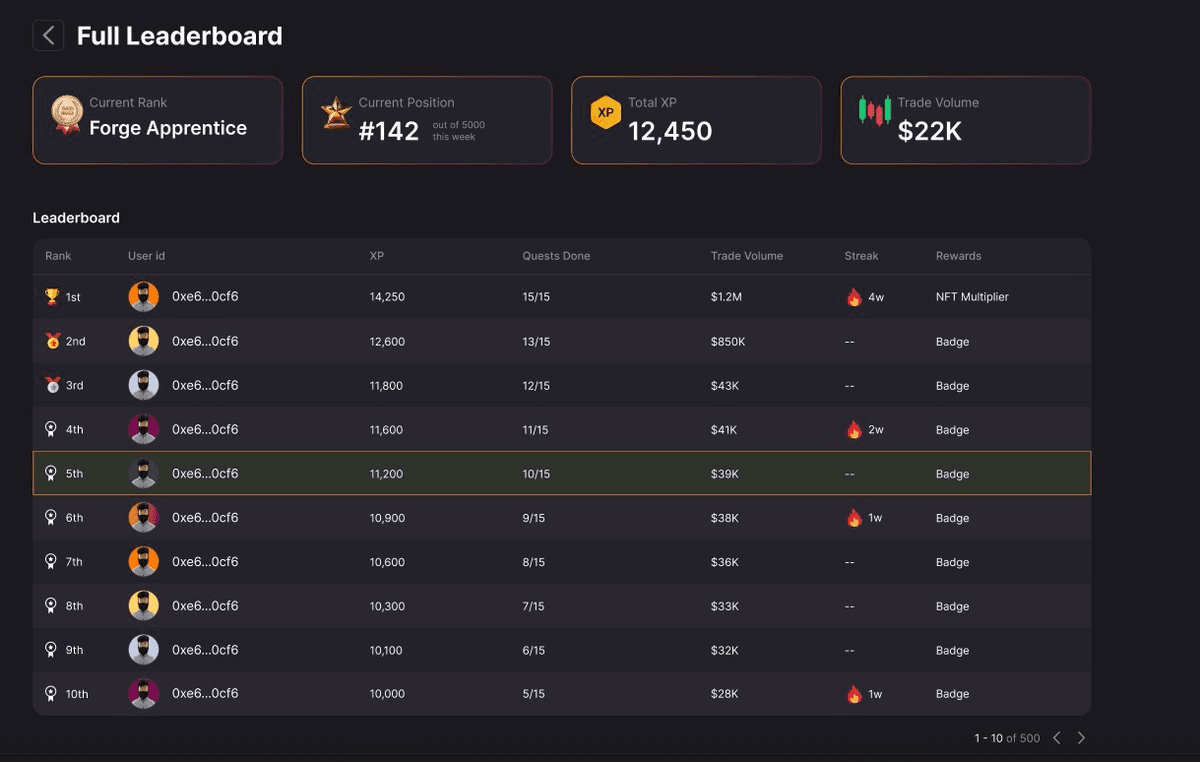Image resolution: width=1200 pixels, height=762 pixels.
Task: Go to previous leaderboard page
Action: (x=1057, y=738)
